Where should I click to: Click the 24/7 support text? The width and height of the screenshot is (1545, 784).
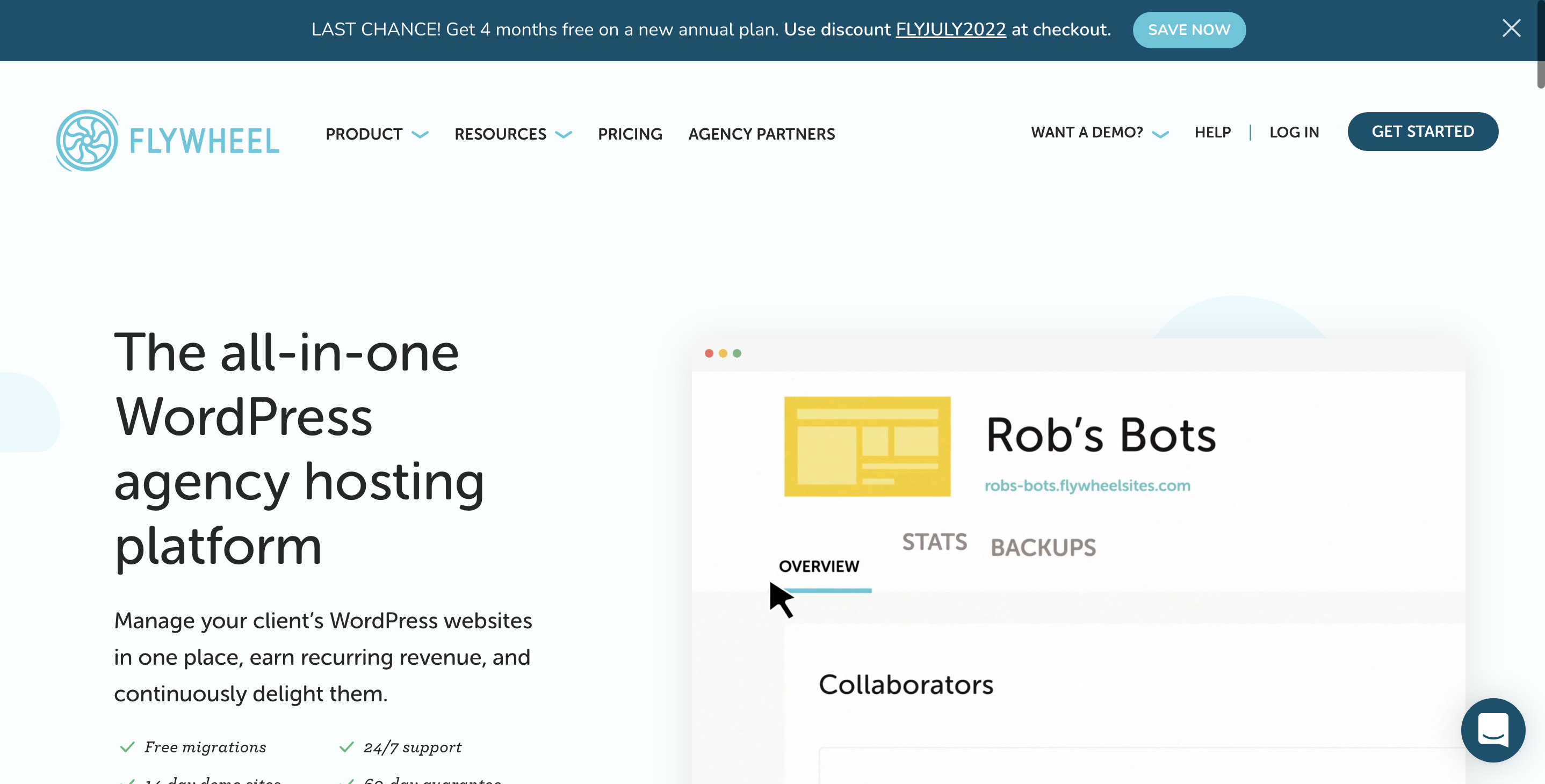point(412,747)
